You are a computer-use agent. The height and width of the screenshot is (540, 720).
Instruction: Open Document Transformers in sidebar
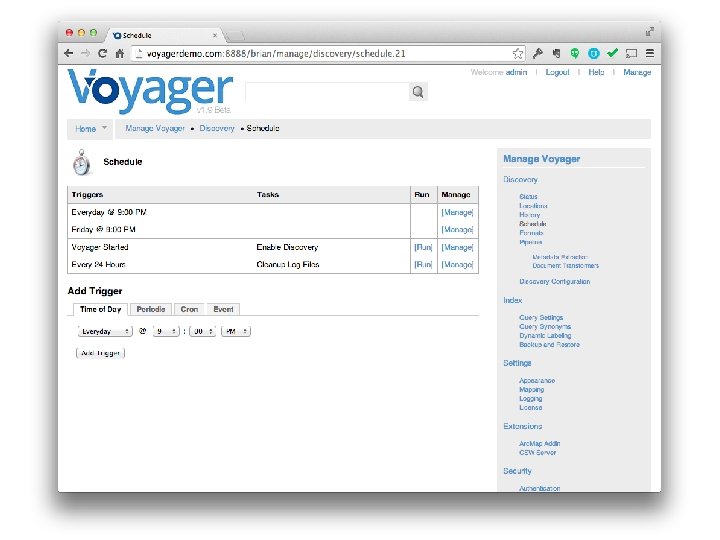565,266
